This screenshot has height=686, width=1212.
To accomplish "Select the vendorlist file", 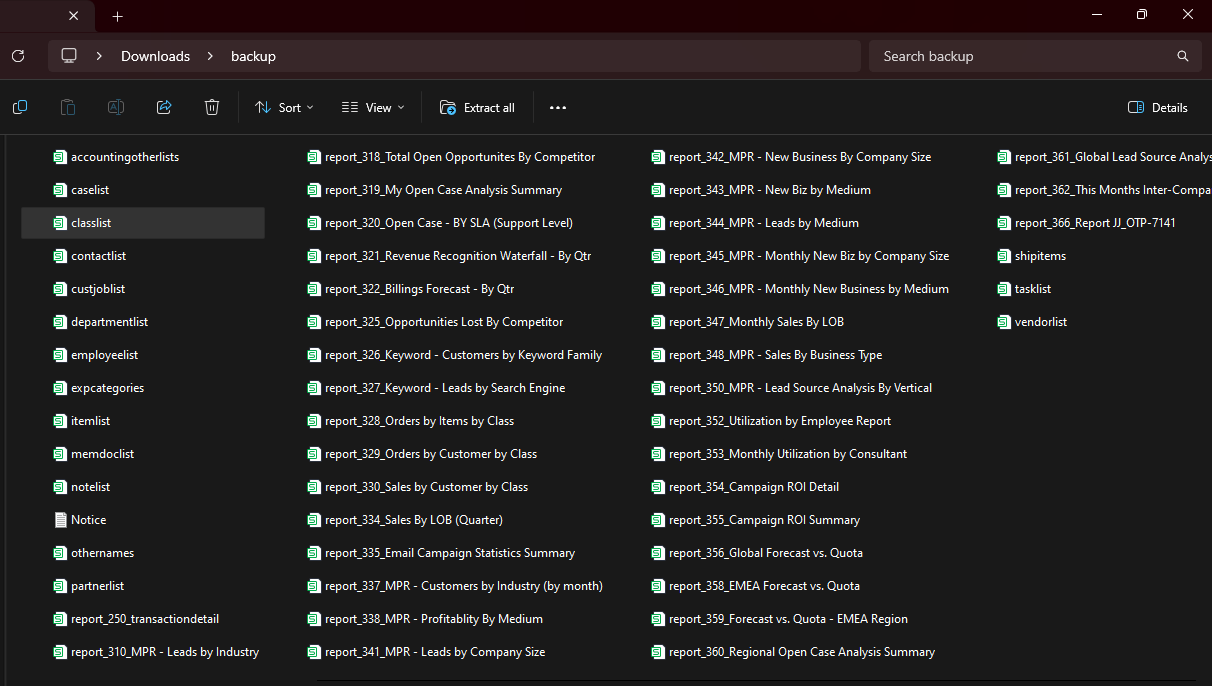I will point(1040,322).
